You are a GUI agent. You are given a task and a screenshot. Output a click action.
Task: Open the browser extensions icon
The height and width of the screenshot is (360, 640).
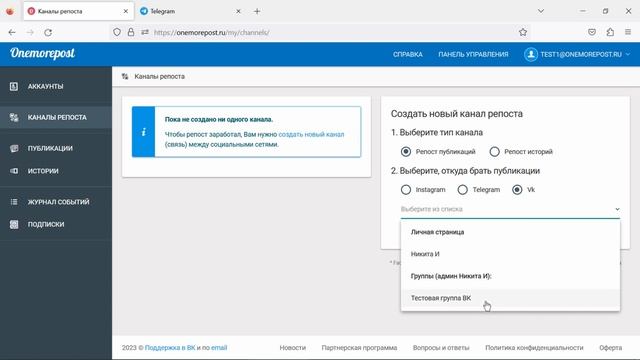click(610, 32)
